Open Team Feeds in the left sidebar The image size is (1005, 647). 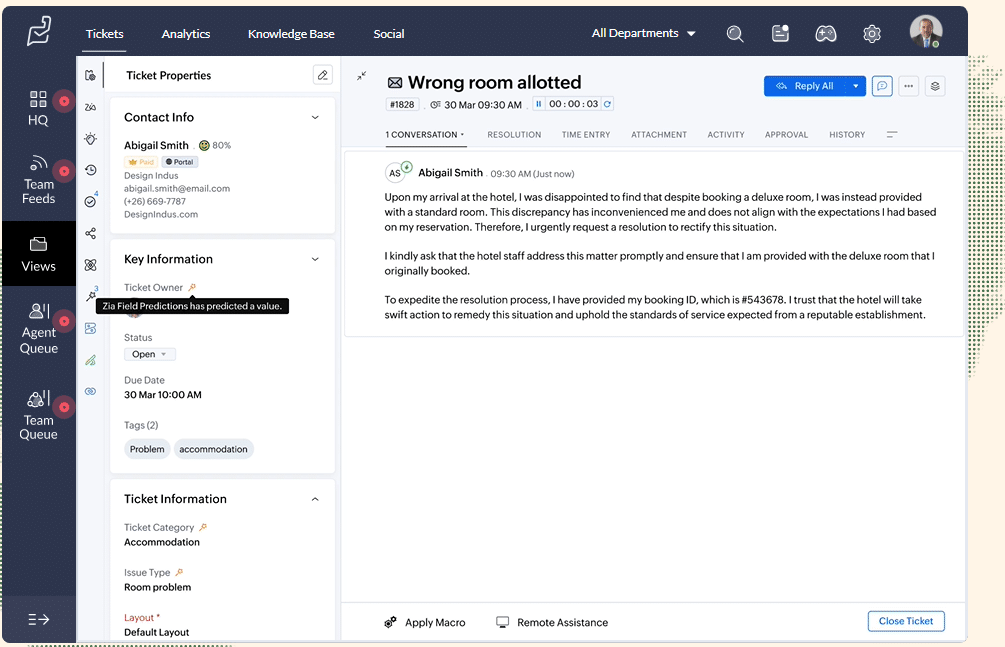tap(38, 180)
